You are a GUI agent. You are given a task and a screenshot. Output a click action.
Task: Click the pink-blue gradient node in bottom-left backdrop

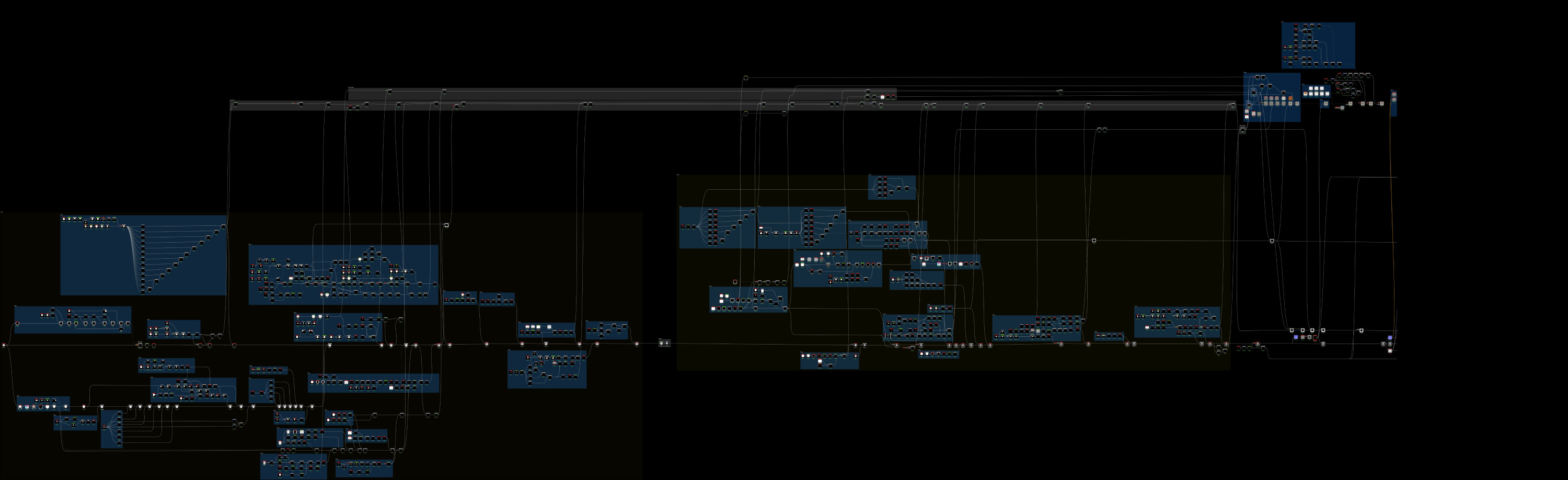pos(27,407)
